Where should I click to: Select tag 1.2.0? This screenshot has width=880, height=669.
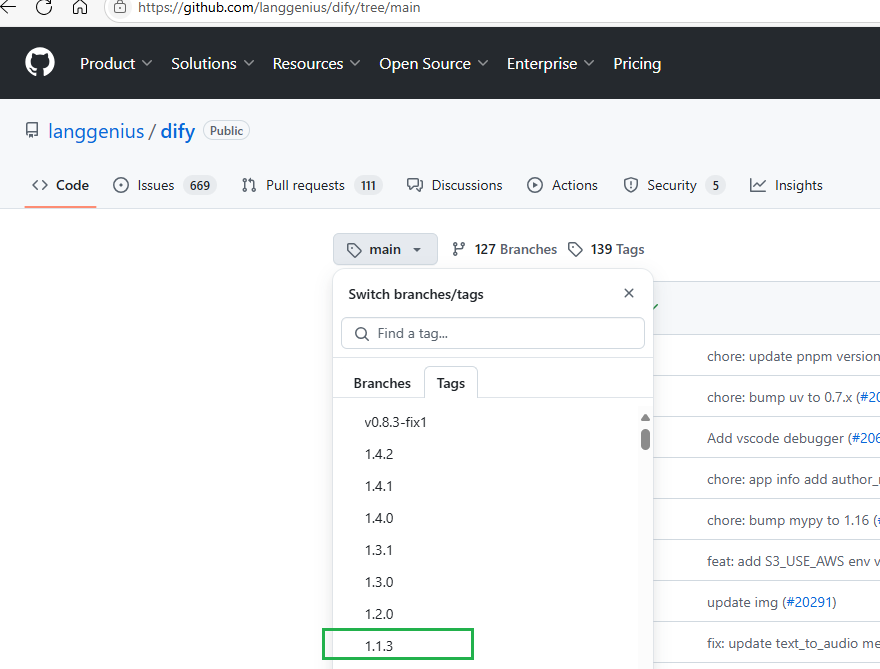(379, 614)
